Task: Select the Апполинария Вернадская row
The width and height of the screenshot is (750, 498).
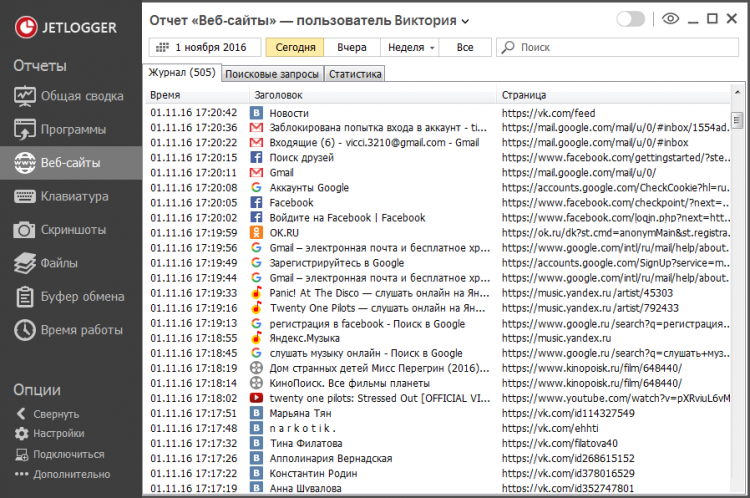Action: pos(438,458)
